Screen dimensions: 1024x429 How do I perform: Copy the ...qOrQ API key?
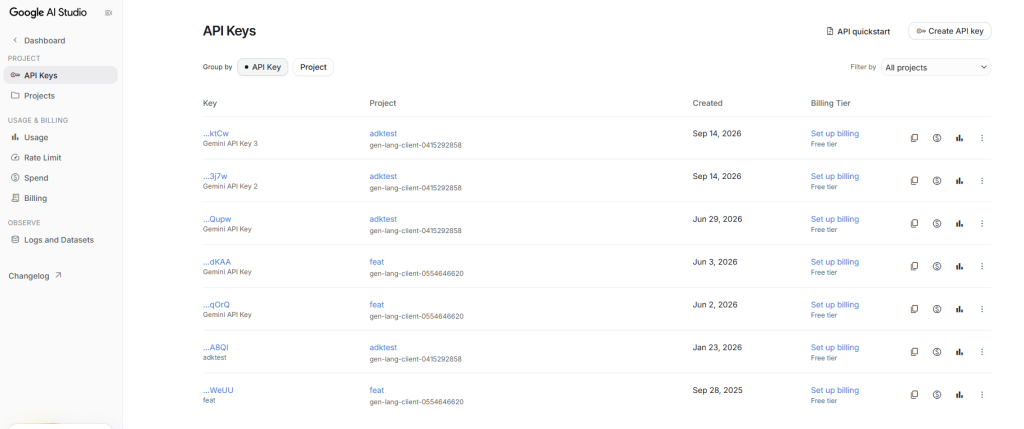pos(914,309)
